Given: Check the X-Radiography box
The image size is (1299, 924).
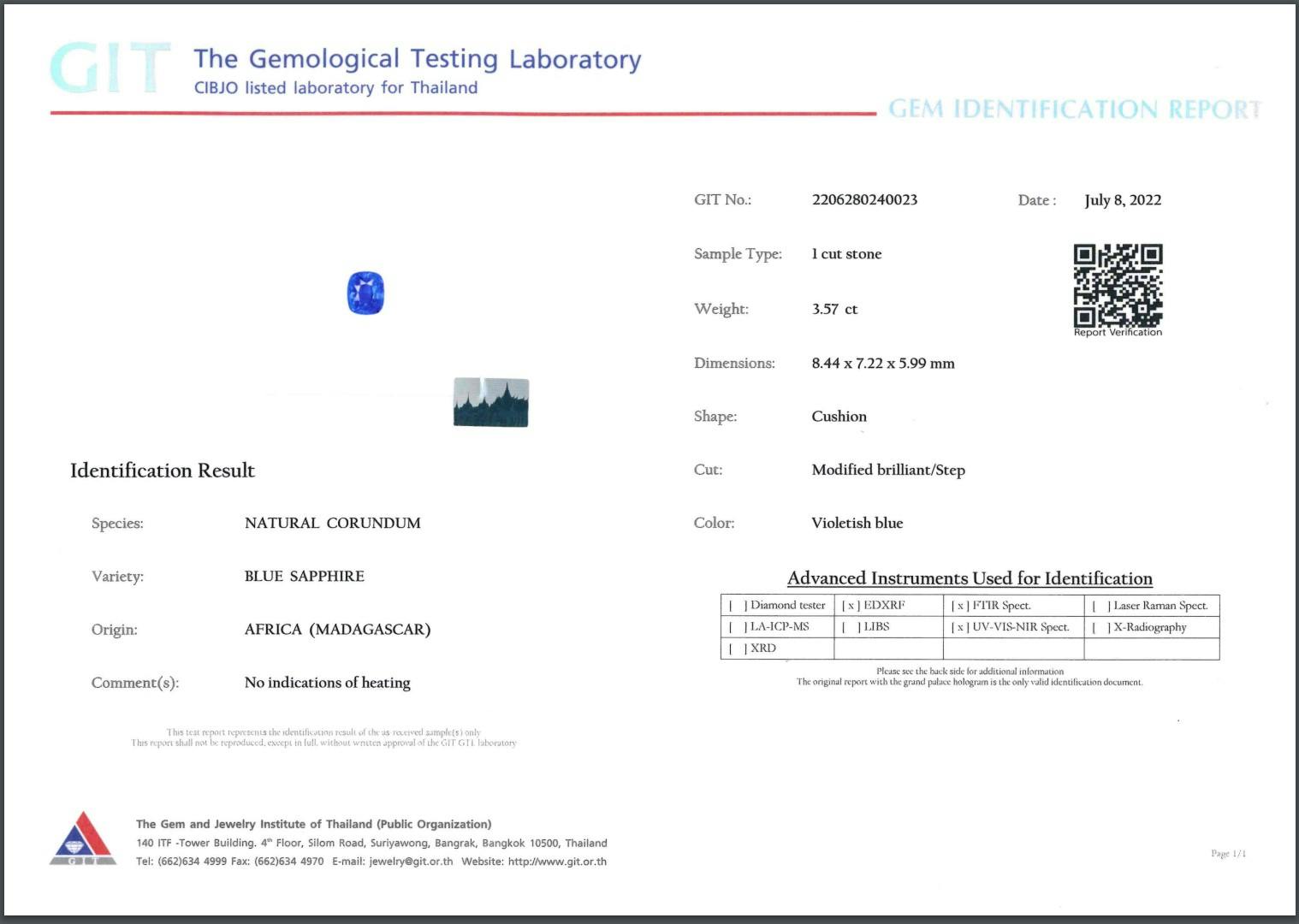Looking at the screenshot, I should [x=1100, y=627].
